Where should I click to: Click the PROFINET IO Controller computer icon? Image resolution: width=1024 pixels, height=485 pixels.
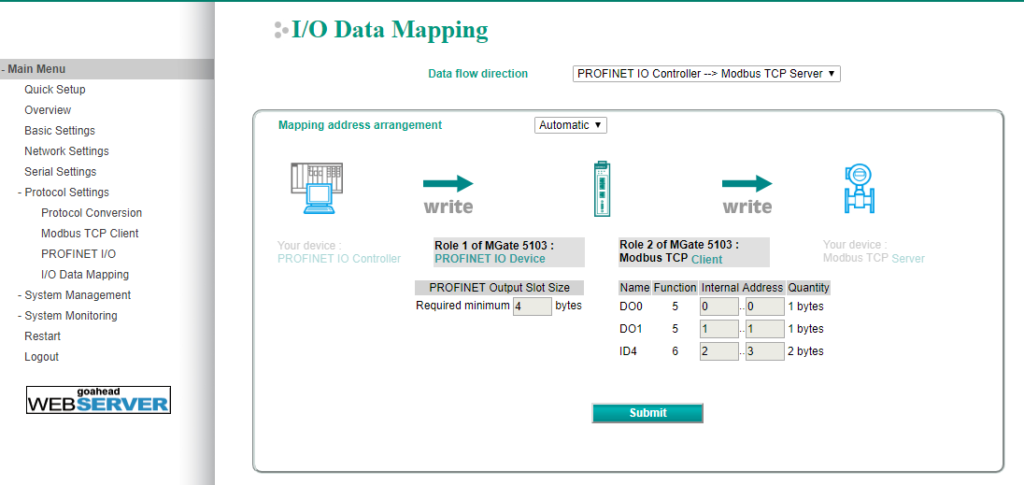coord(315,188)
